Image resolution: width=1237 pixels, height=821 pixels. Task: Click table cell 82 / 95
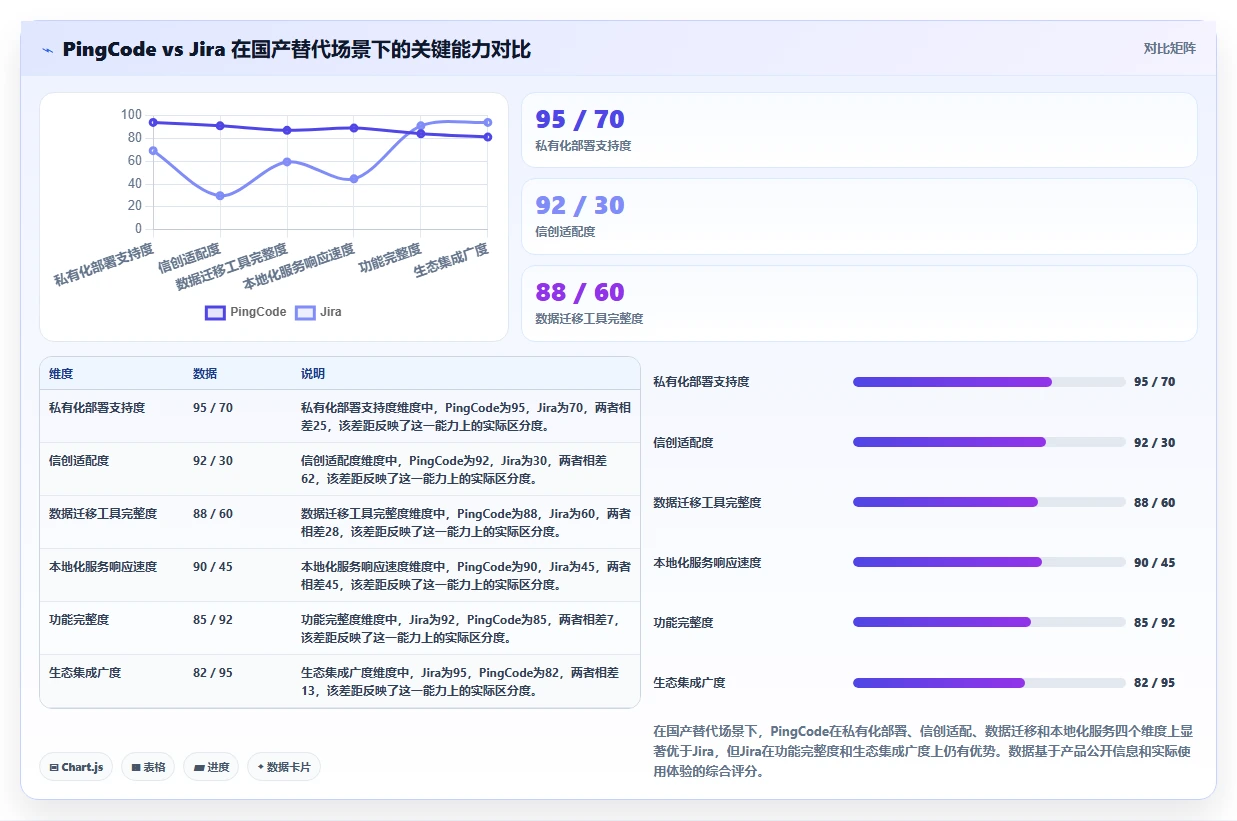(213, 673)
